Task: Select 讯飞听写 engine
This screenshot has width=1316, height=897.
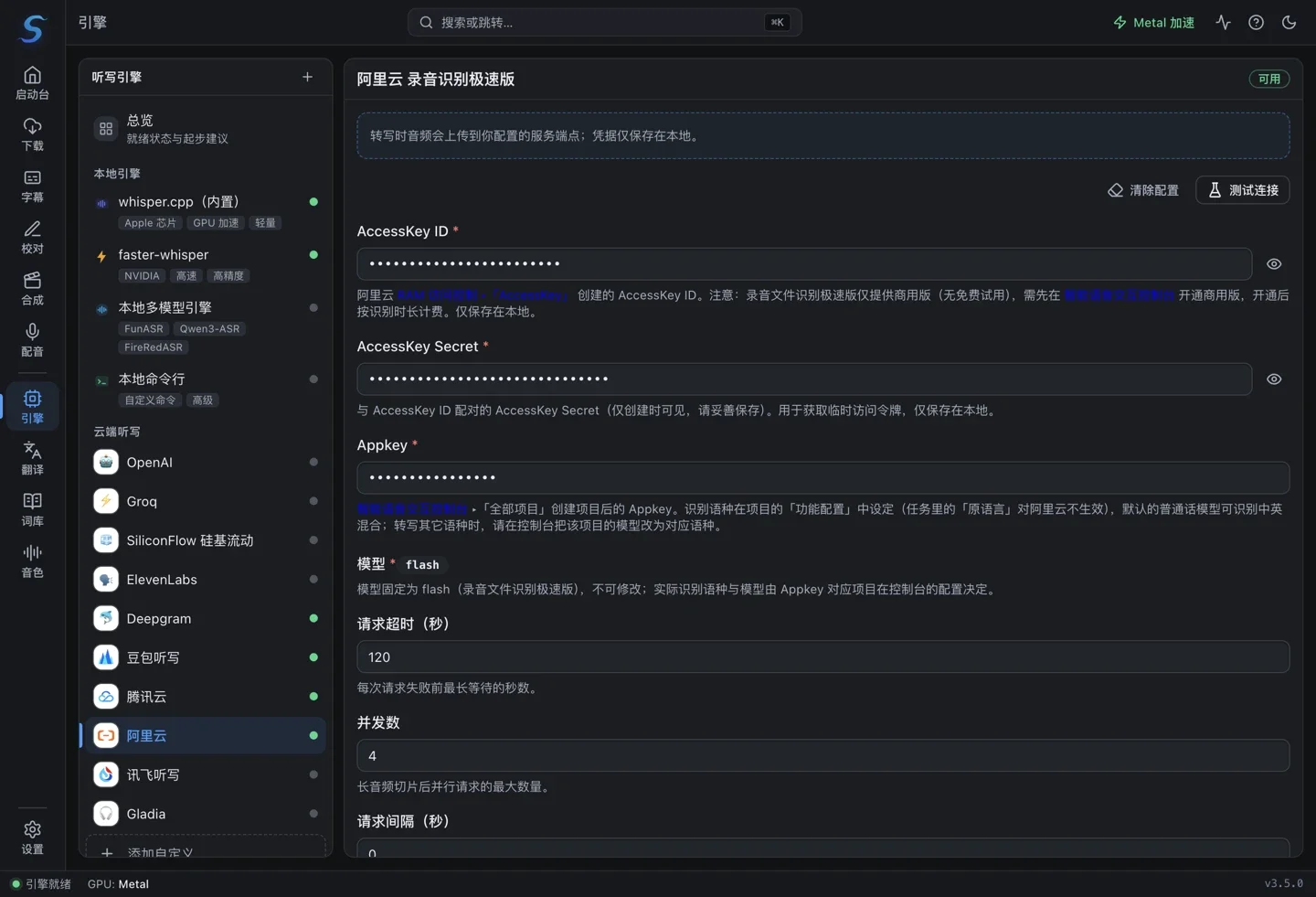Action: 206,774
